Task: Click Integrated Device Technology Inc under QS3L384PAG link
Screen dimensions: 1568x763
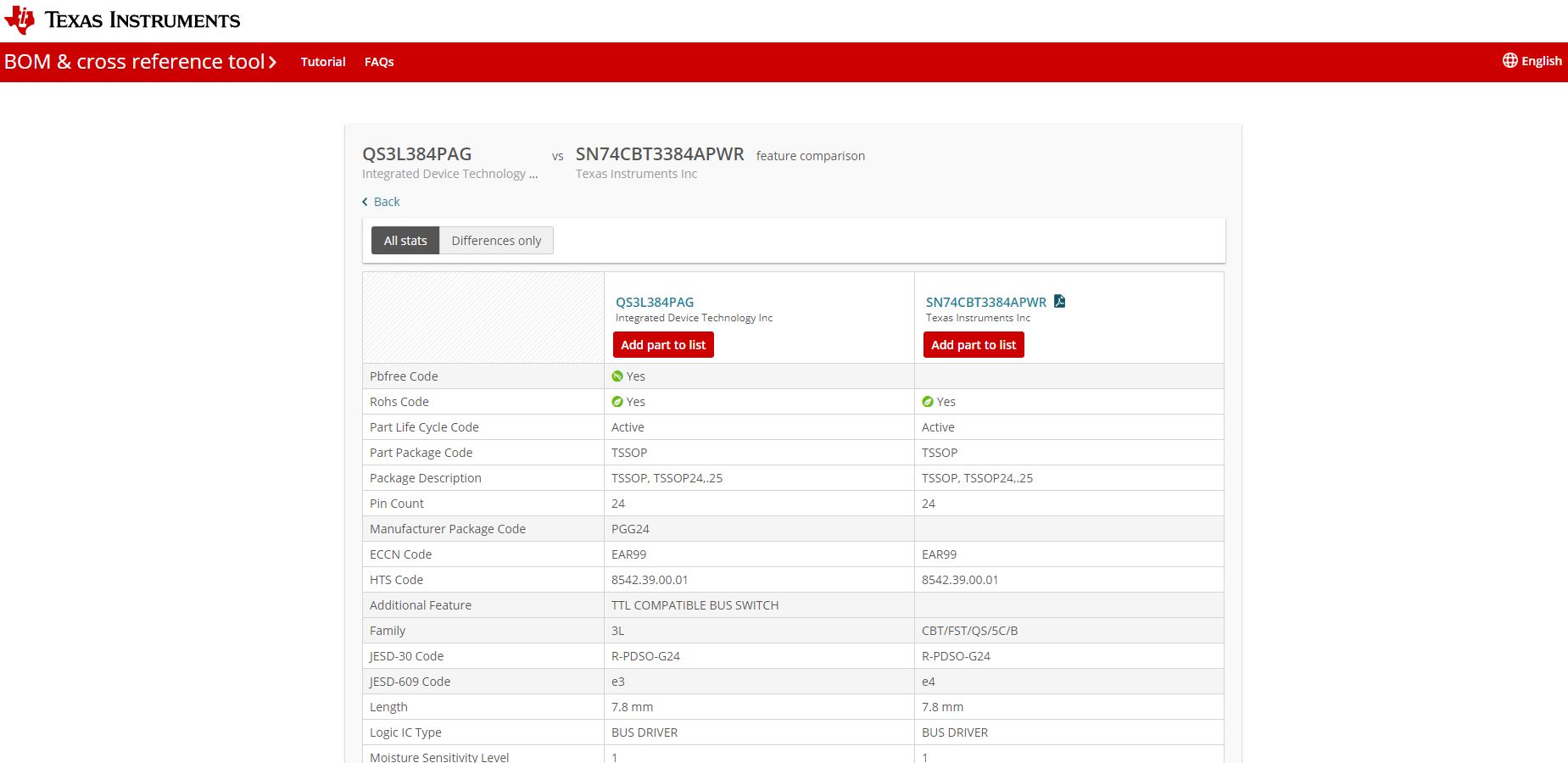Action: pos(694,318)
